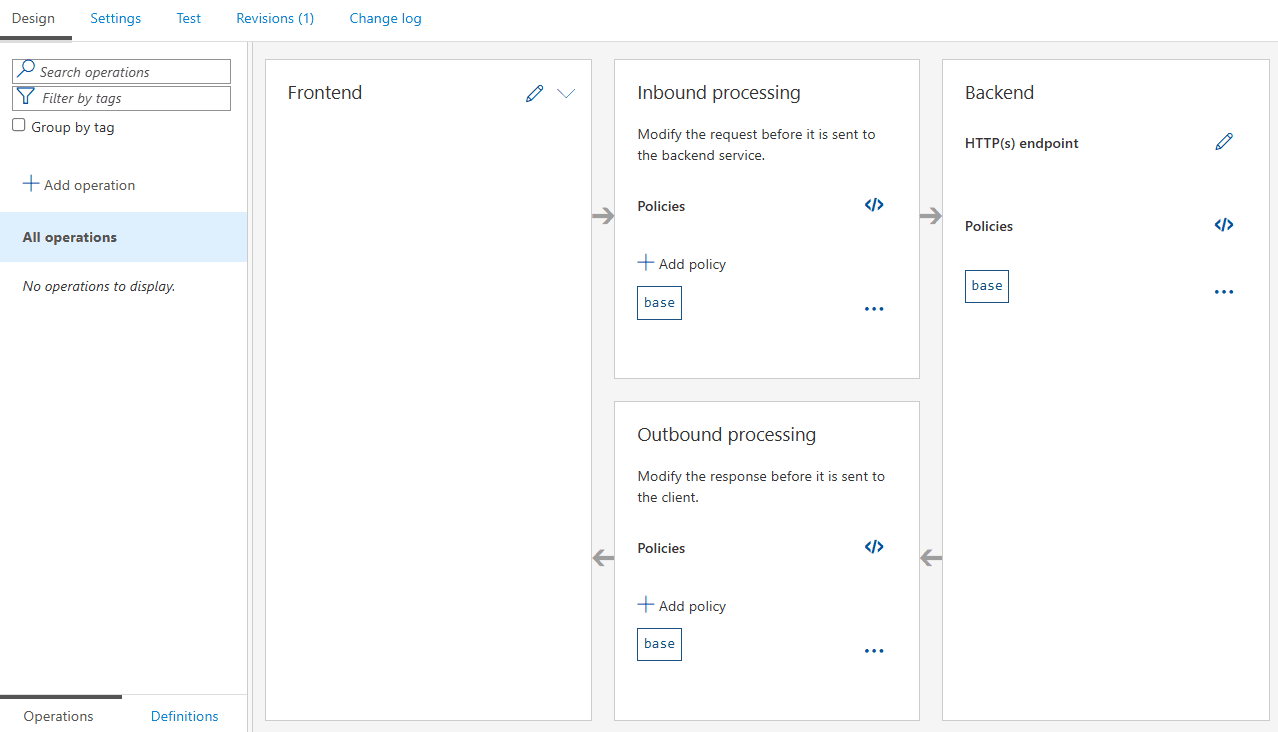Add policy to Inbound processing
This screenshot has width=1278, height=732.
click(x=682, y=264)
